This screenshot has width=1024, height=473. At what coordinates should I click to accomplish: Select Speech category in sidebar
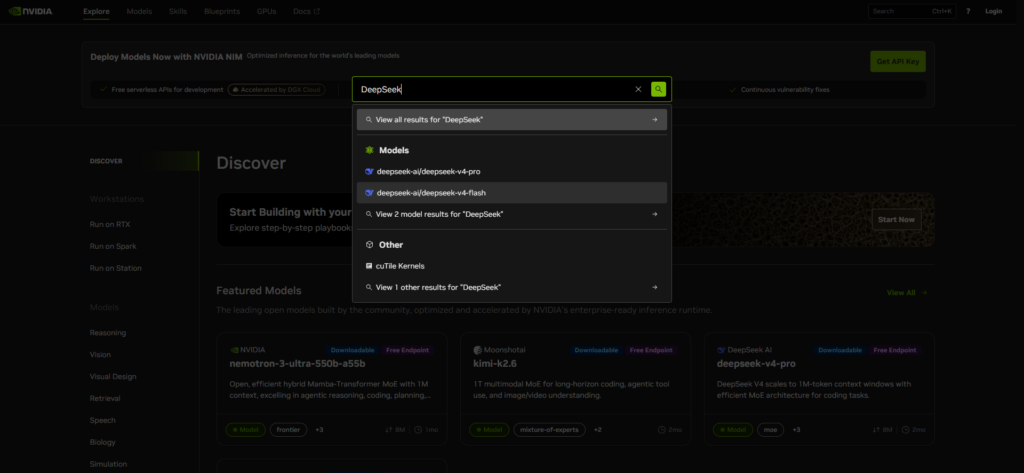point(103,420)
